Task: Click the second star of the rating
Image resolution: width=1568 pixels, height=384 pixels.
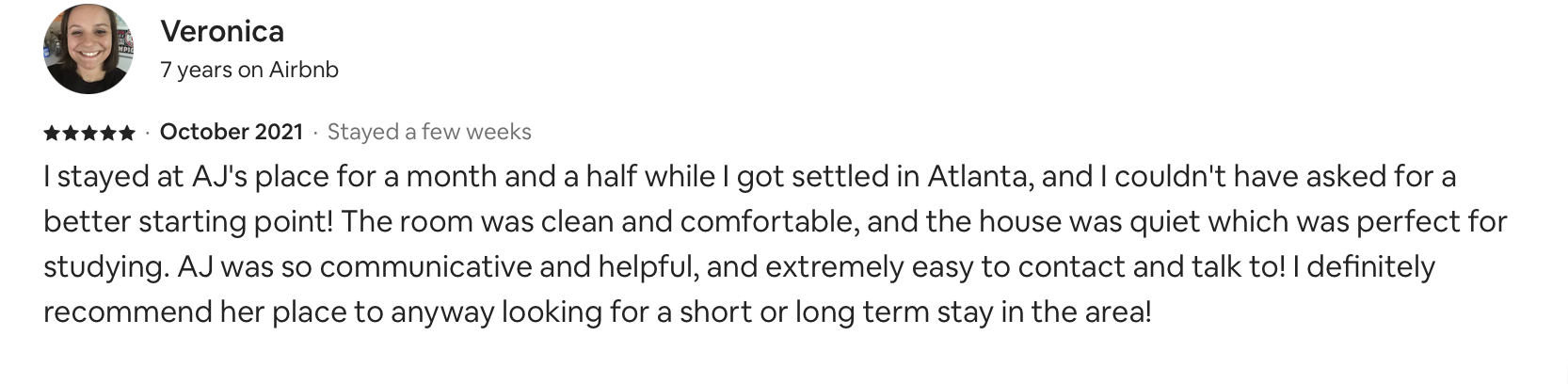Action: point(71,133)
